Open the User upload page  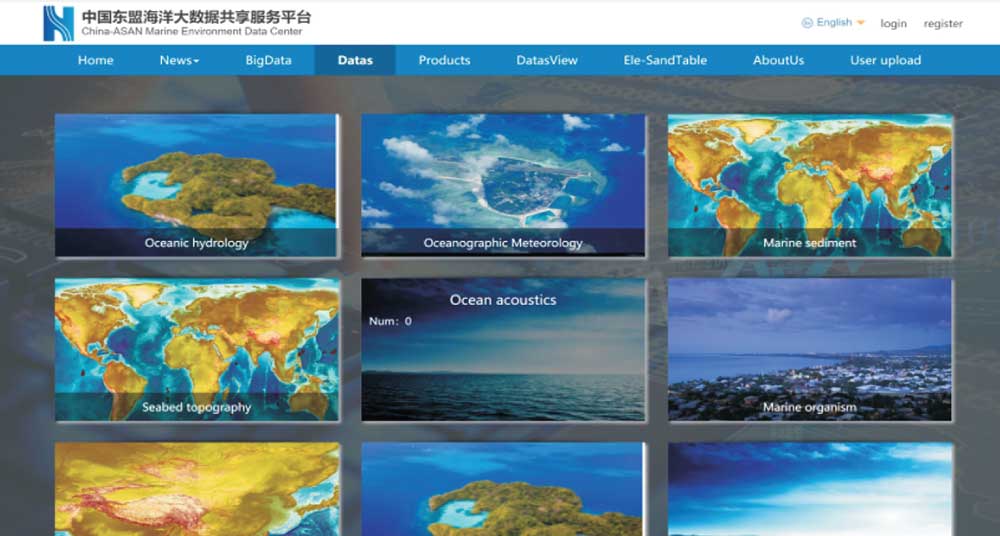pyautogui.click(x=886, y=61)
